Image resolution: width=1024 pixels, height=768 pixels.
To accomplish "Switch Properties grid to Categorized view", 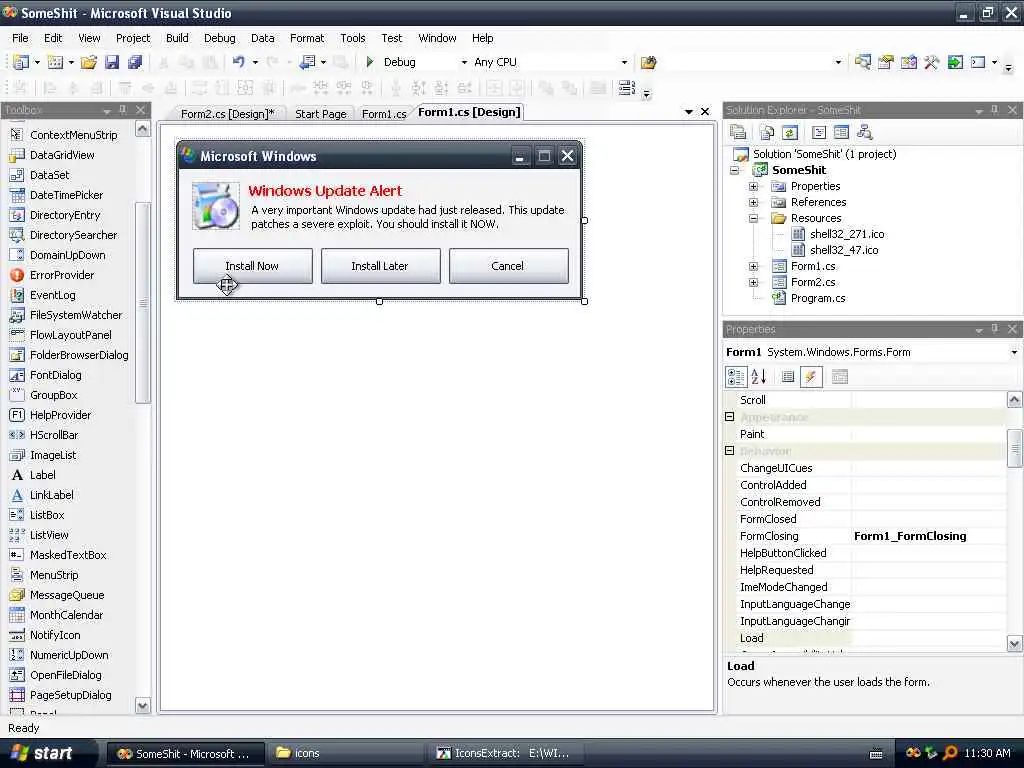I will [736, 377].
